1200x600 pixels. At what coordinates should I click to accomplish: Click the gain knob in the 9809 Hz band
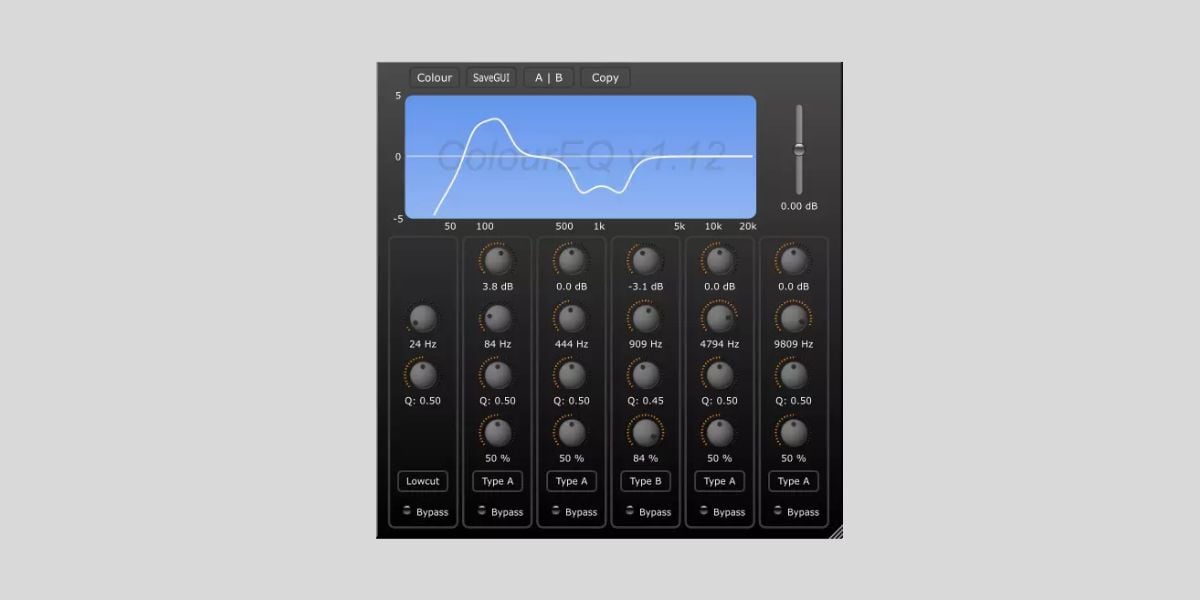(793, 261)
